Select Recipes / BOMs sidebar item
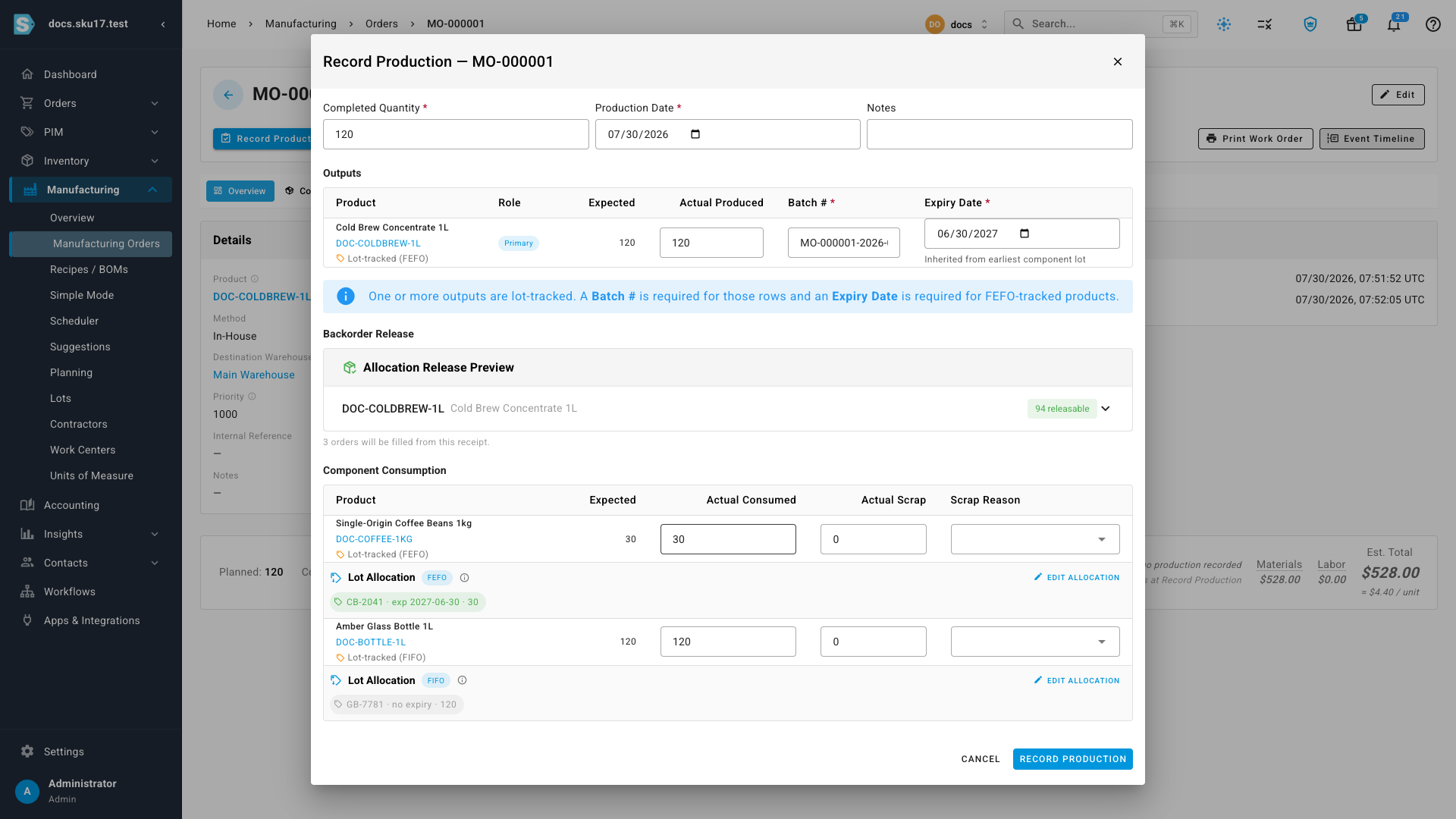 91,269
